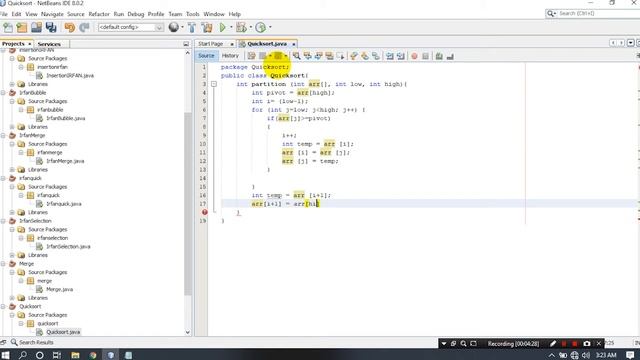Click the pencil annotate icon on the recording bar
Image resolution: width=640 pixels, height=360 pixels.
[x=553, y=344]
